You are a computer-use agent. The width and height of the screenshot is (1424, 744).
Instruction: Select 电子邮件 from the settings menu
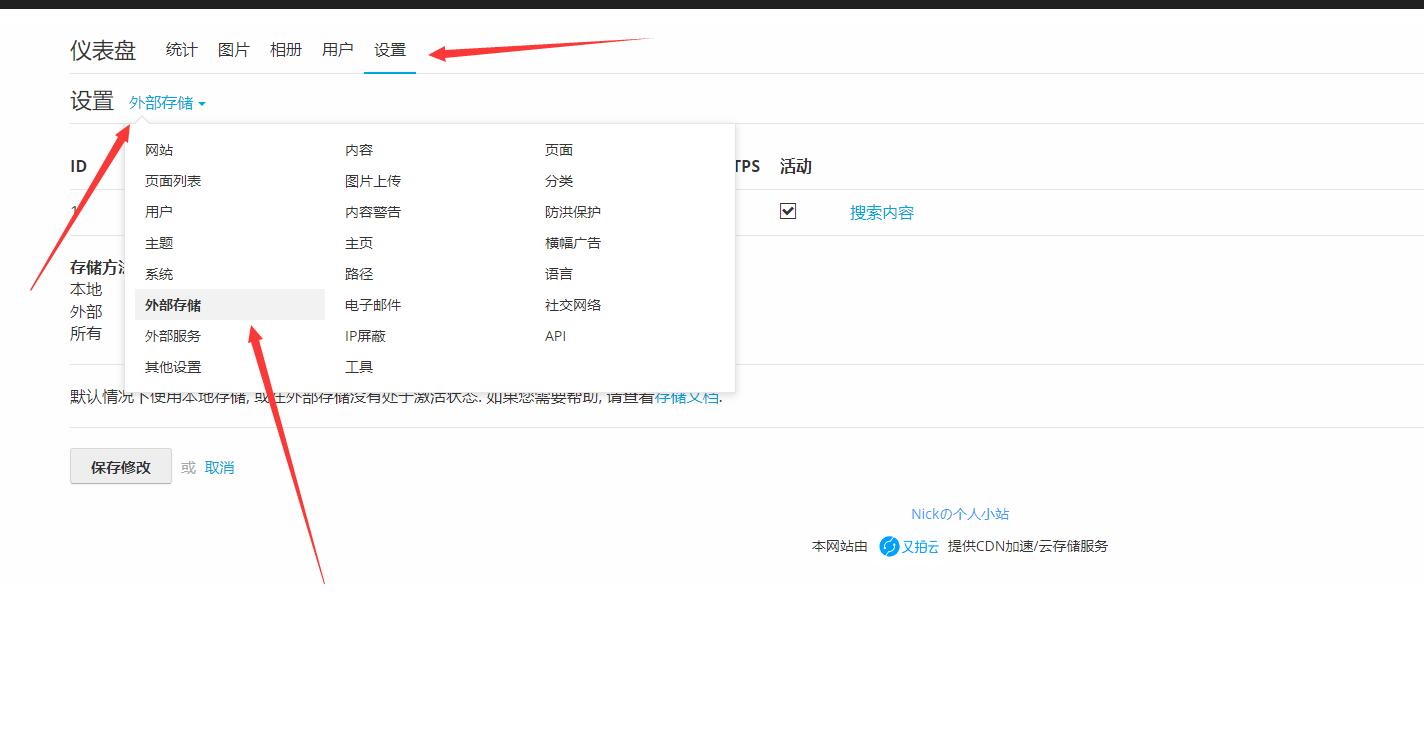373,304
